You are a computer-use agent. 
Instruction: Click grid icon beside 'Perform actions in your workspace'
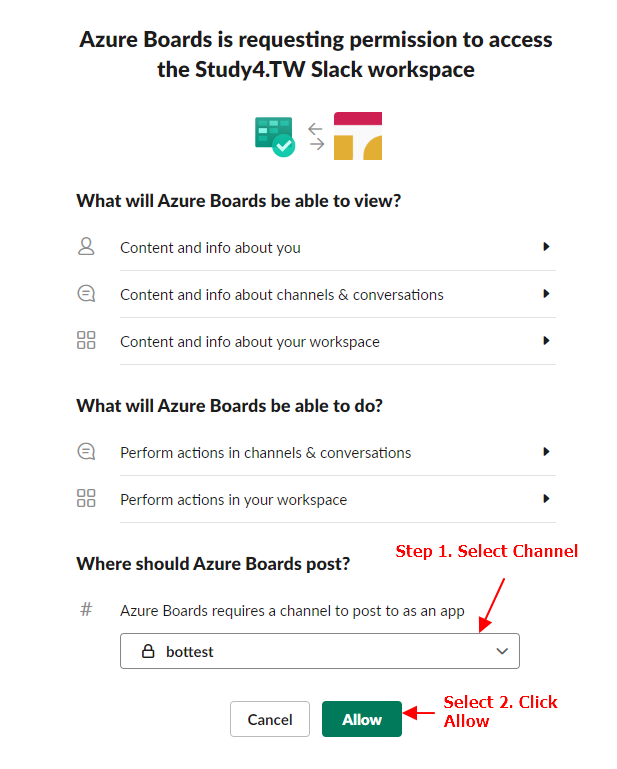[x=86, y=499]
